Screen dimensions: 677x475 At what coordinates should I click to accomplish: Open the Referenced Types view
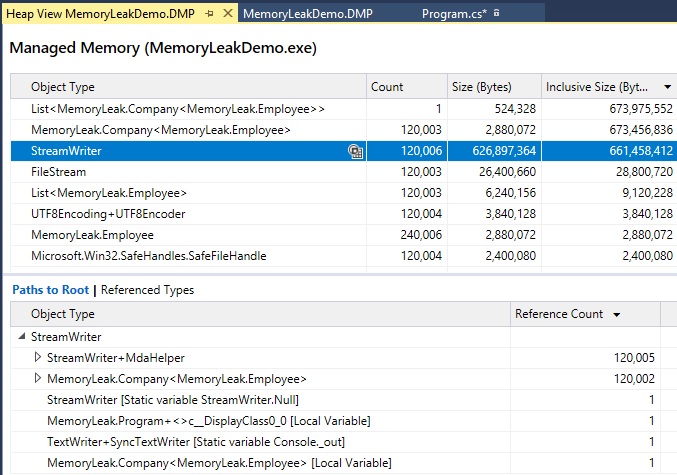tap(148, 290)
